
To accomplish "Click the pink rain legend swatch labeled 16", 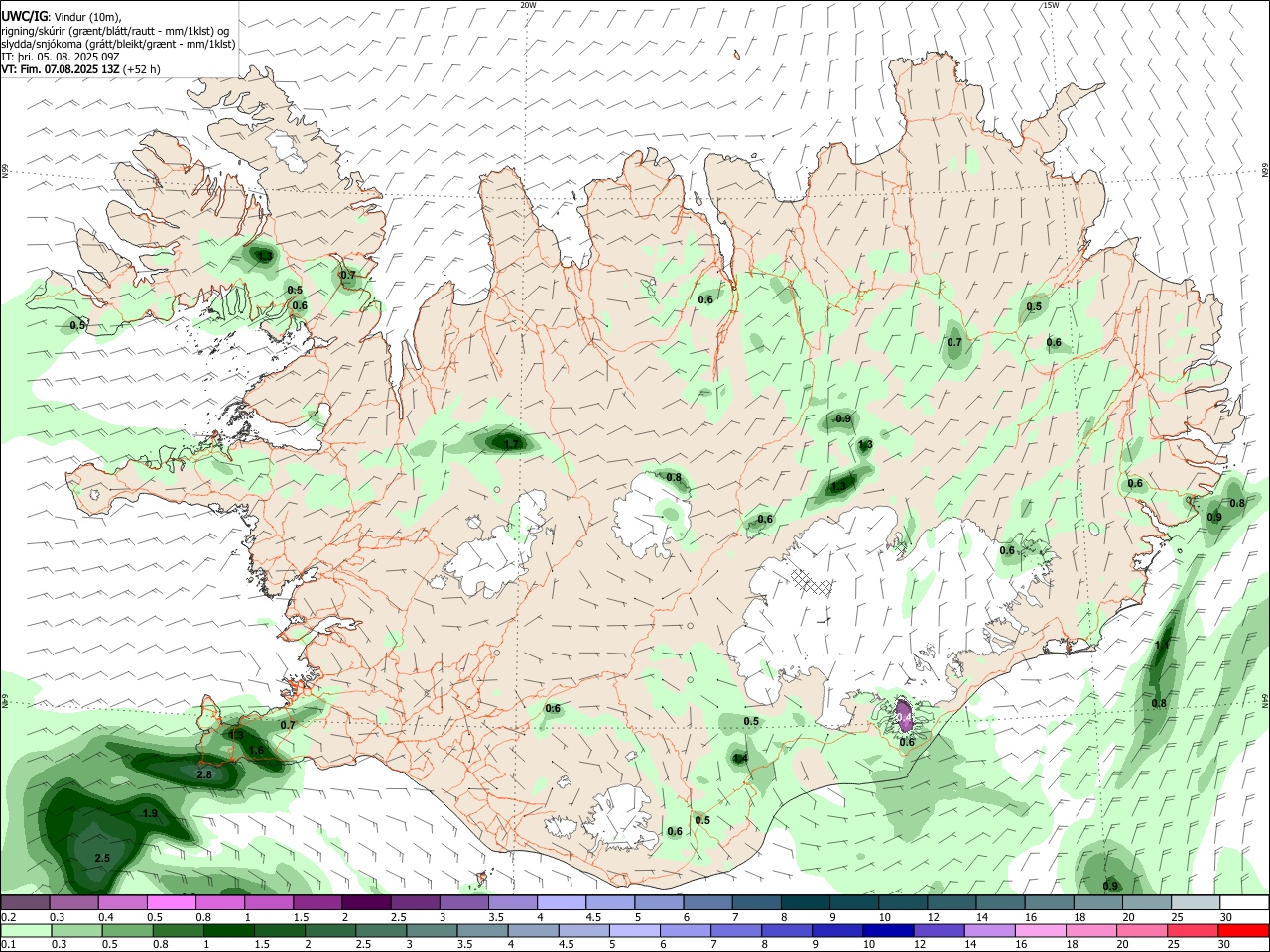I will point(1042,931).
